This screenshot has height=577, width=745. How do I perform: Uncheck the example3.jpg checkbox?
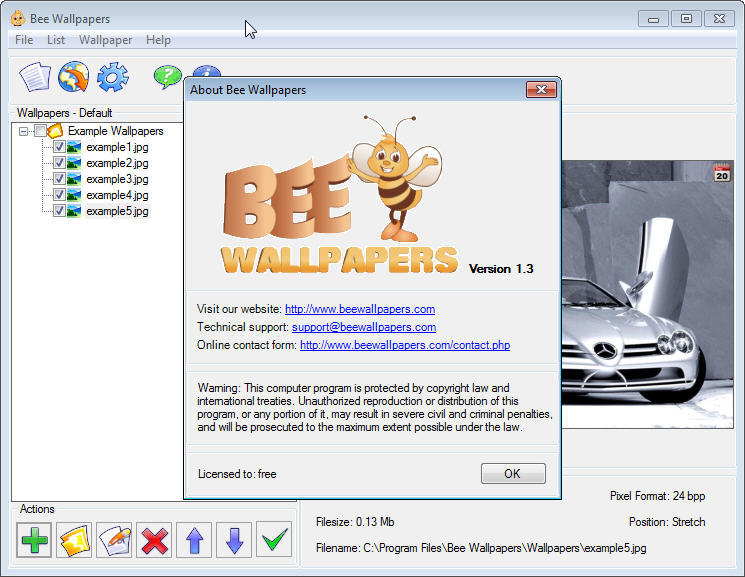(59, 178)
